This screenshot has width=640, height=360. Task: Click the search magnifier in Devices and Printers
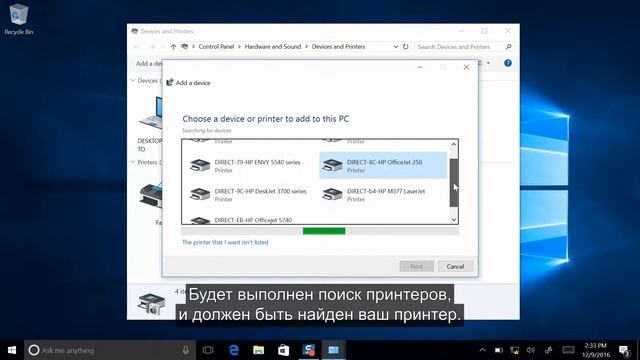click(x=509, y=47)
